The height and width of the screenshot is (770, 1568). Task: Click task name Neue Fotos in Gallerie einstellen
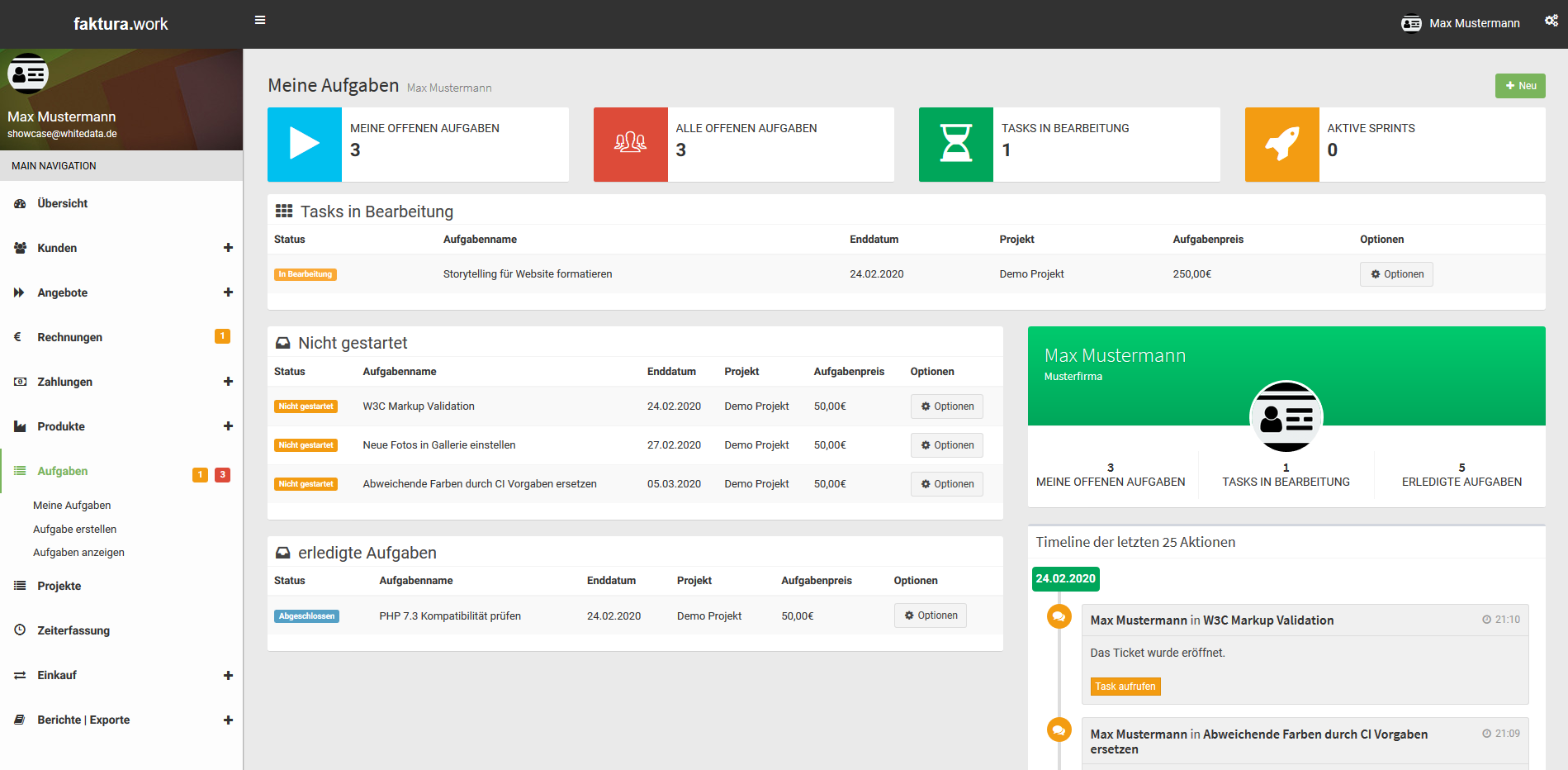click(x=439, y=445)
